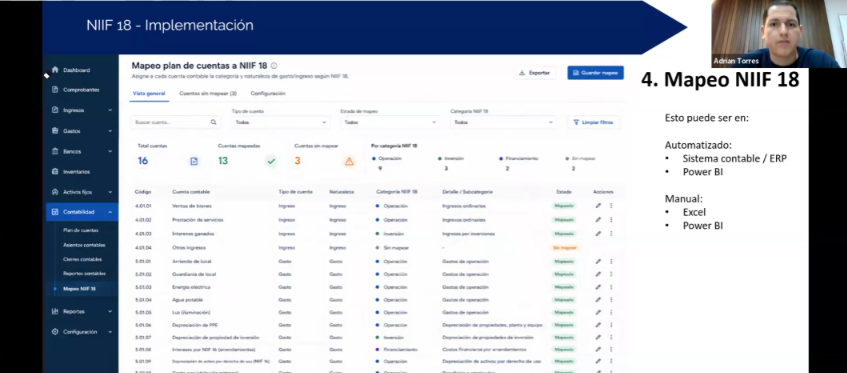Click Ingresos por inversiones detail cell
The image size is (847, 373).
(x=468, y=234)
